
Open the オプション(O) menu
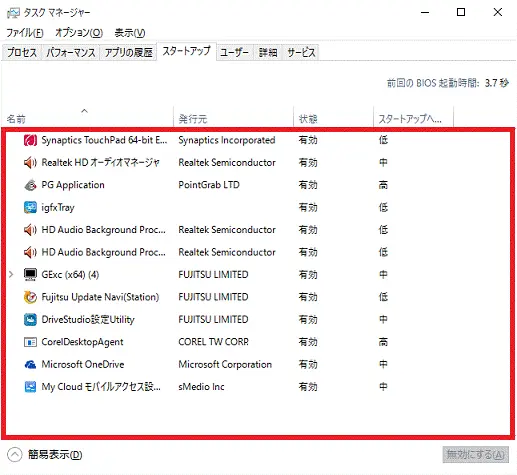point(79,33)
